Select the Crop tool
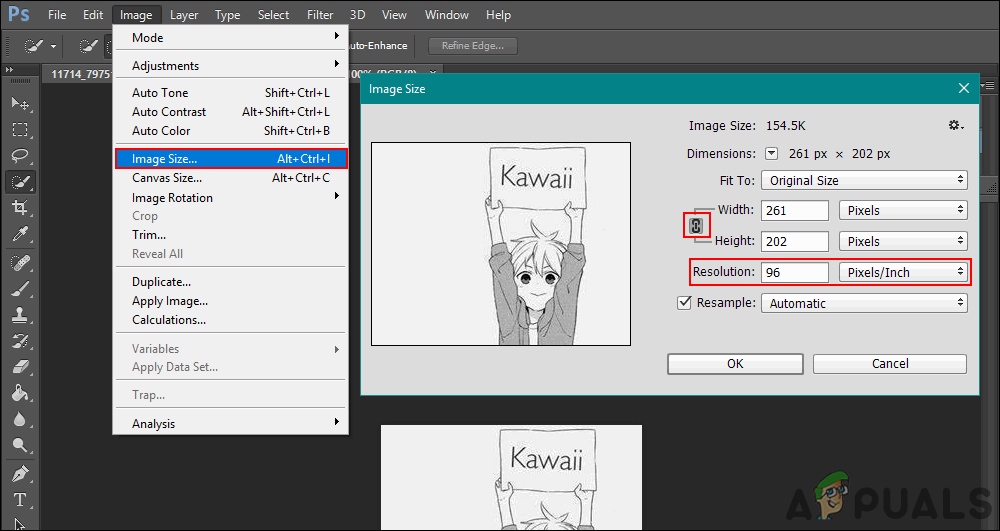Screen dimensions: 1000x531 (19, 208)
